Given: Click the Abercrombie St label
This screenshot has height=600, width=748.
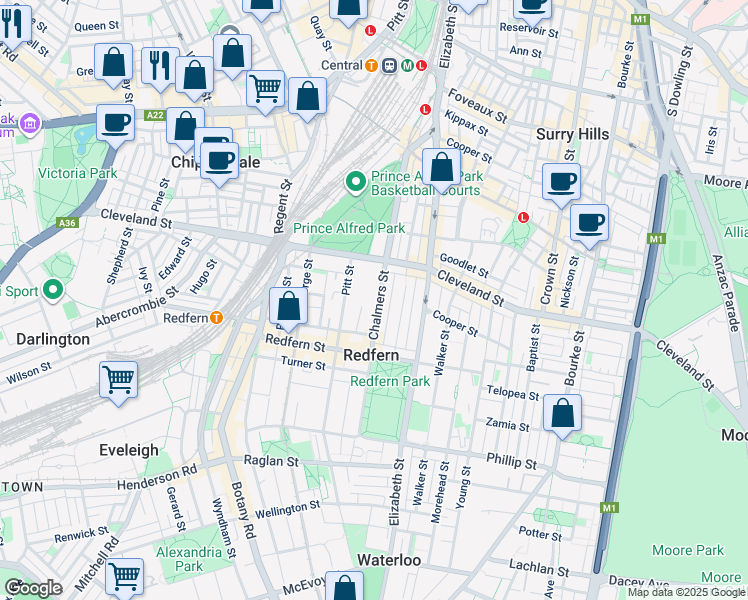Looking at the screenshot, I should (x=137, y=306).
